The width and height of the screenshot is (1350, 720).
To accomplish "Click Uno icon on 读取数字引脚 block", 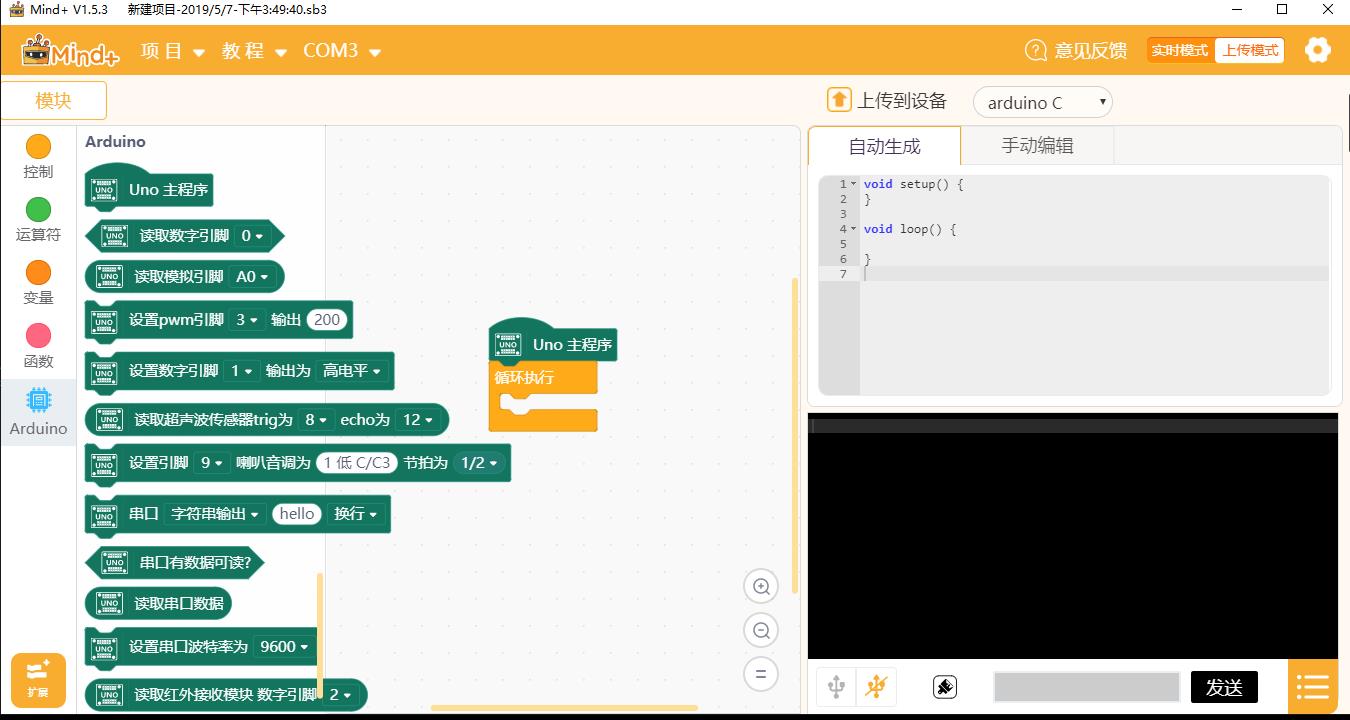I will click(115, 236).
